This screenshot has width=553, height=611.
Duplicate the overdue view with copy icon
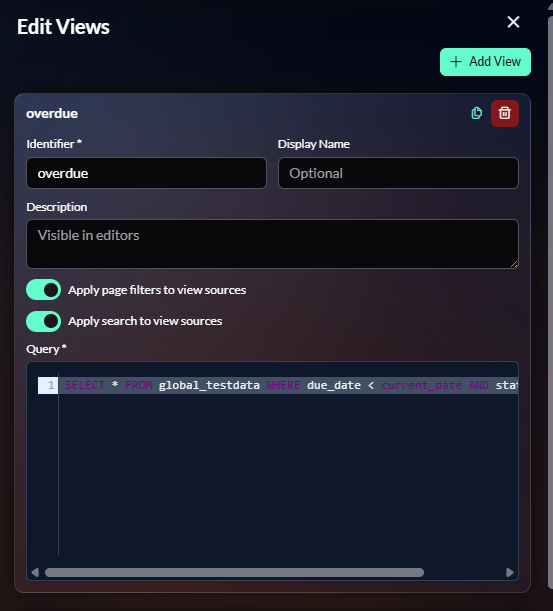476,113
